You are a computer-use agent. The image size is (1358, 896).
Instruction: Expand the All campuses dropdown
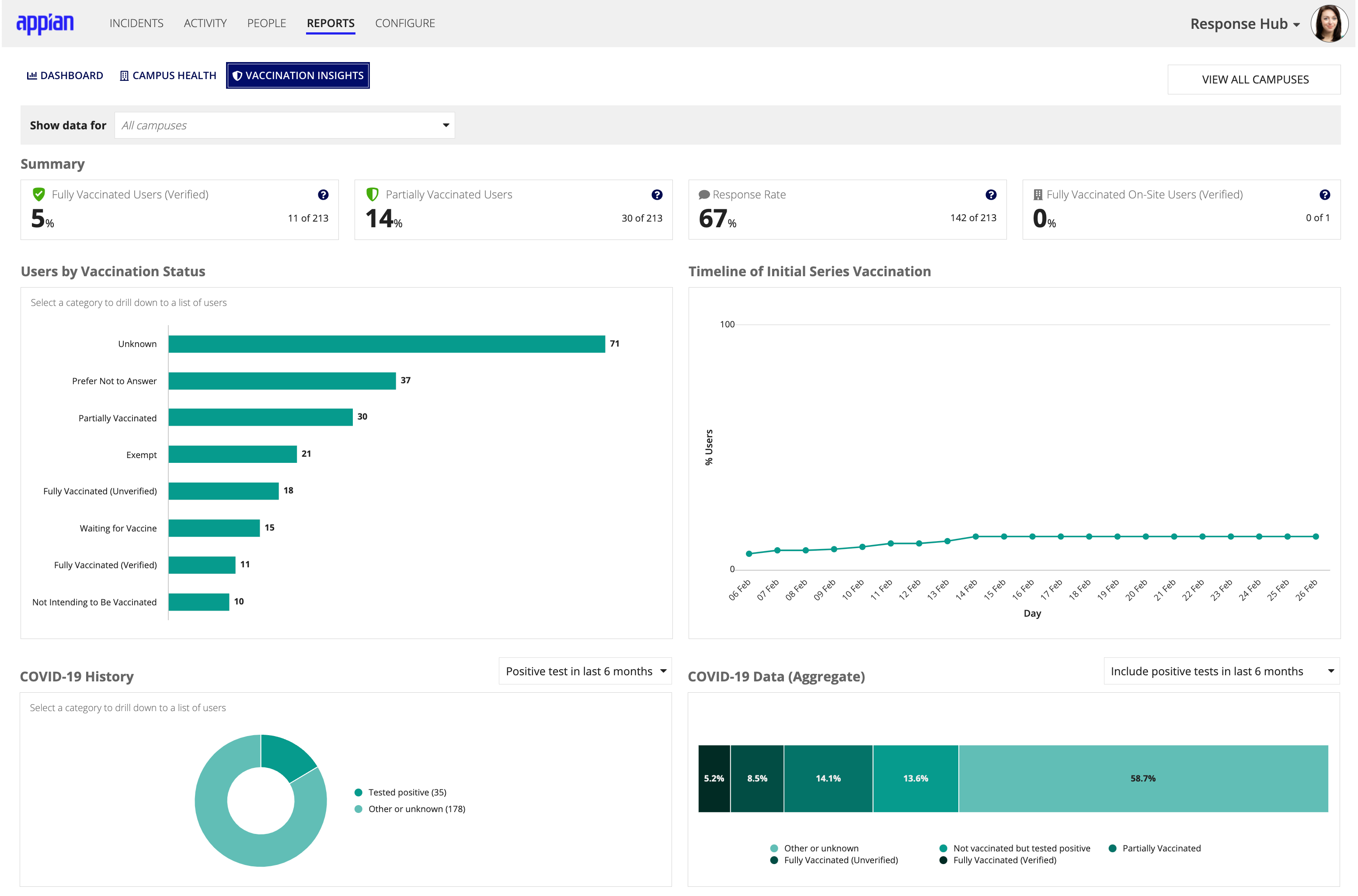(285, 125)
